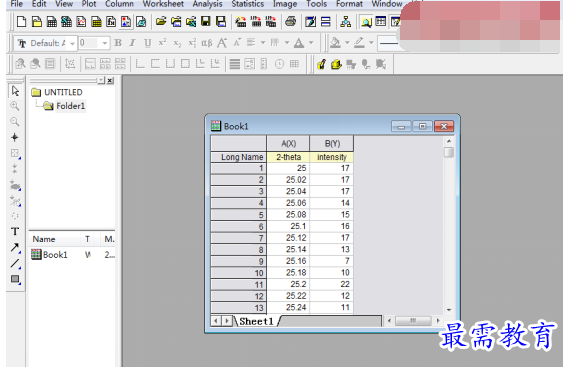Select Folder1 in project explorer
Viewport: 563px width, 367px height.
[70, 106]
